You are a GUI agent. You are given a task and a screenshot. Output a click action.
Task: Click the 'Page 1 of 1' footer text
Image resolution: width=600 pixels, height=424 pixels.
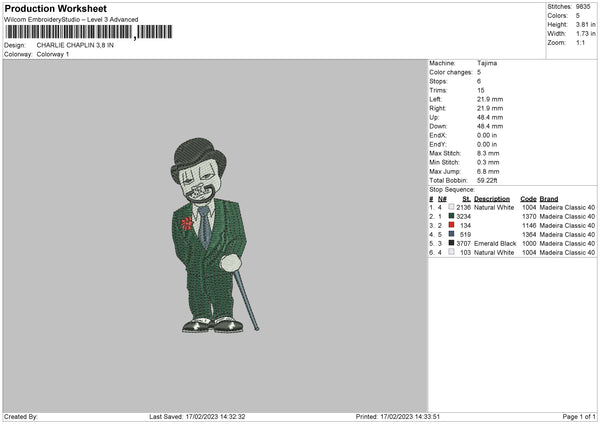pyautogui.click(x=579, y=417)
